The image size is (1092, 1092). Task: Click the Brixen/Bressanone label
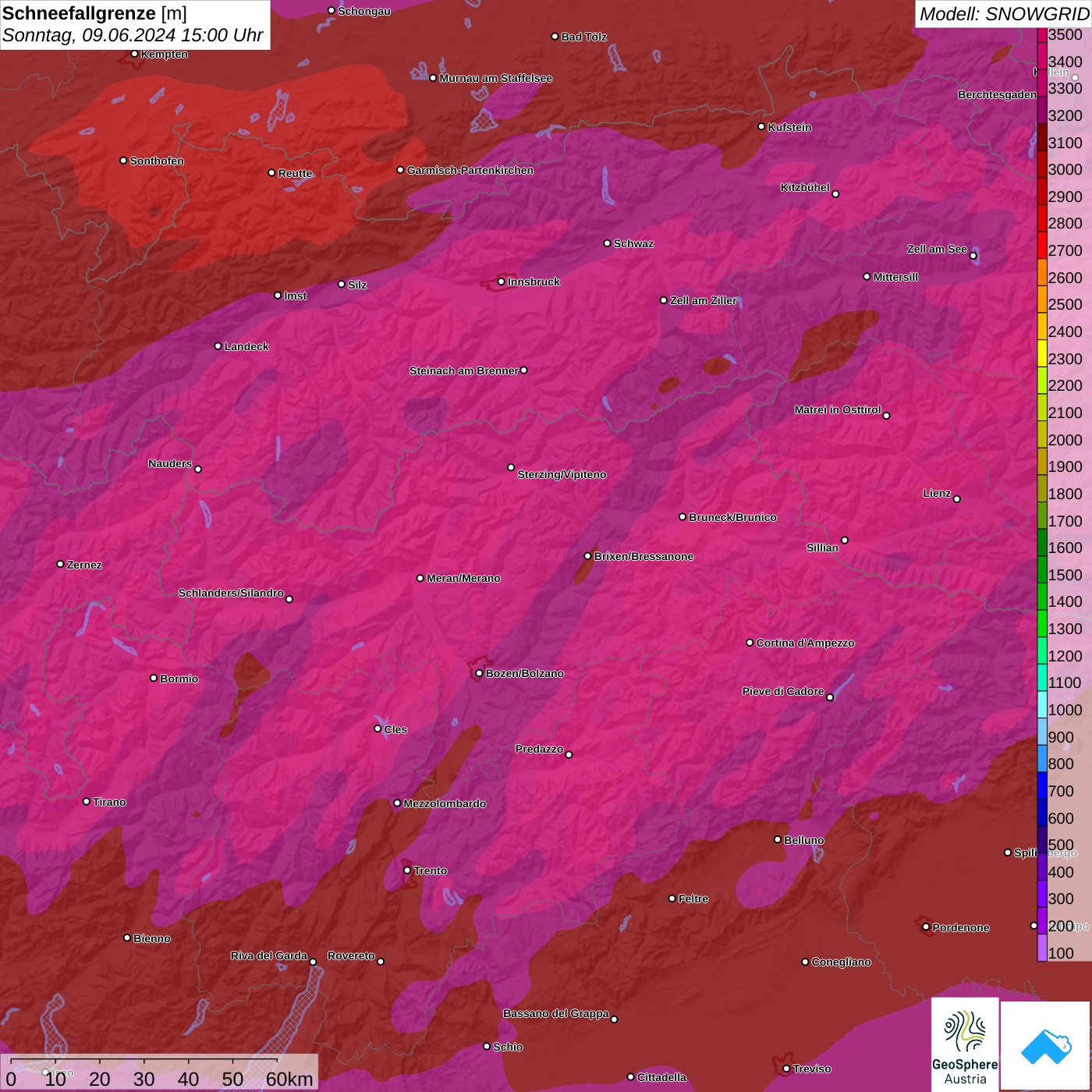point(643,556)
